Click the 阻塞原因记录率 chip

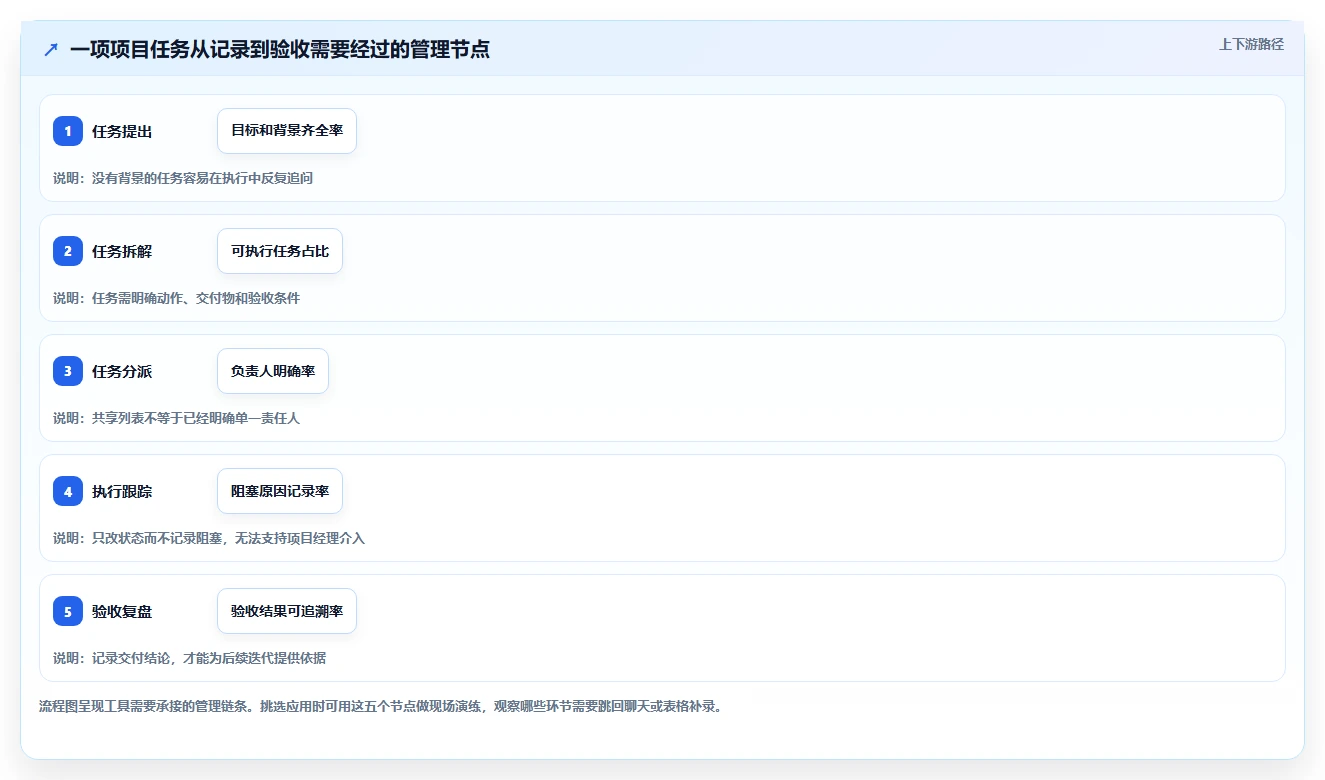point(280,491)
